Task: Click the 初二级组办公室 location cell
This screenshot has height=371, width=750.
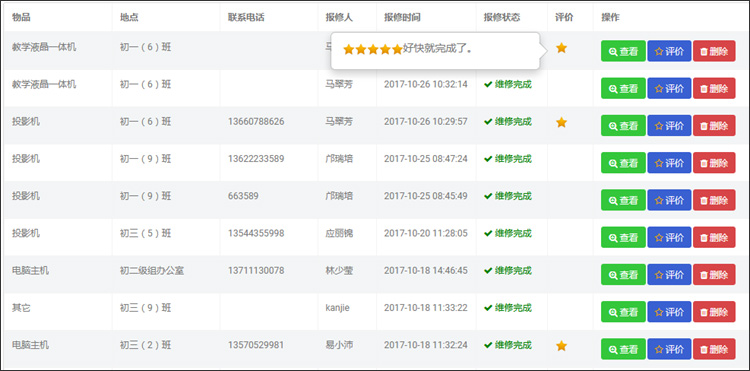Action: (152, 271)
